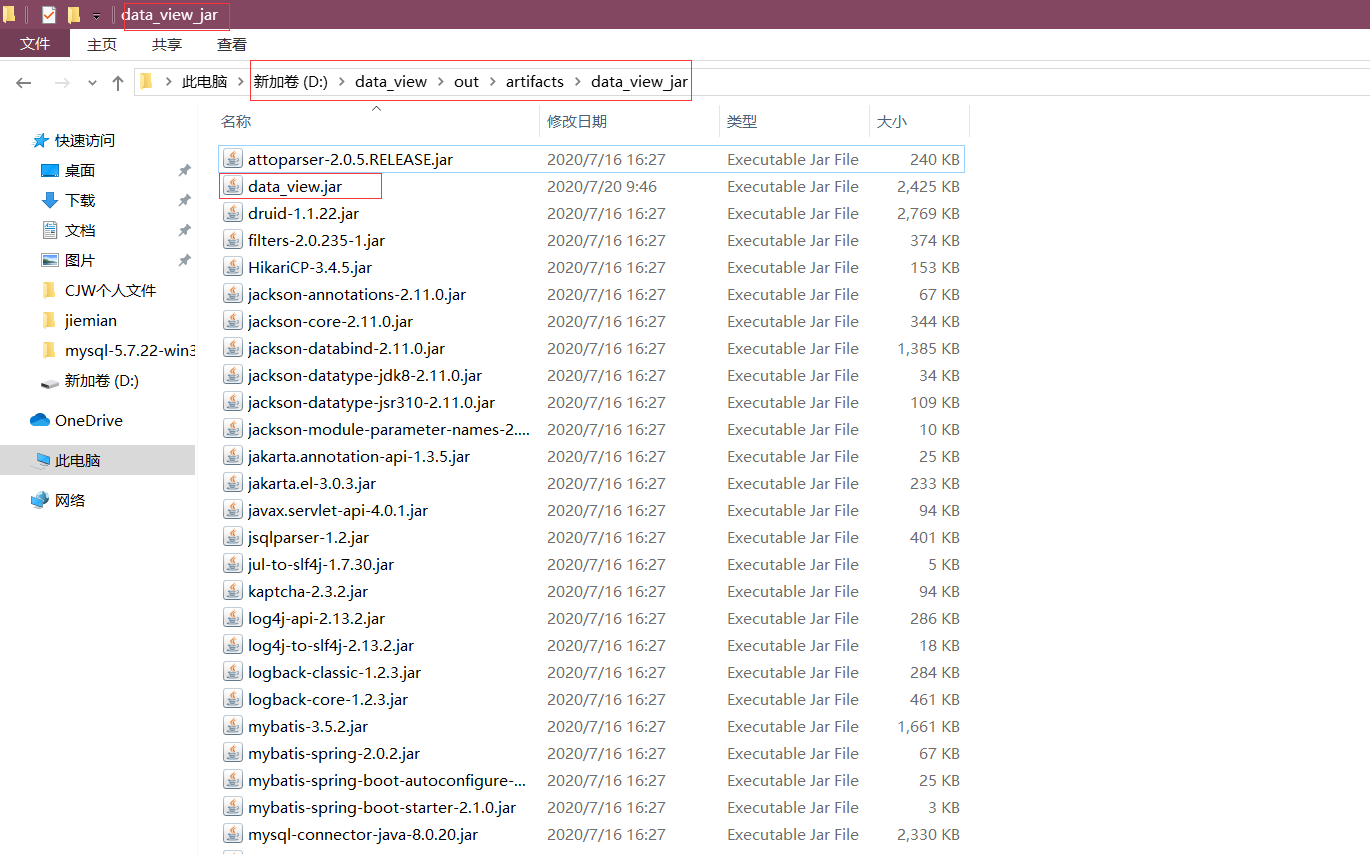Viewport: 1370px width, 854px height.
Task: Open 图片 in quick access
Action: point(80,261)
